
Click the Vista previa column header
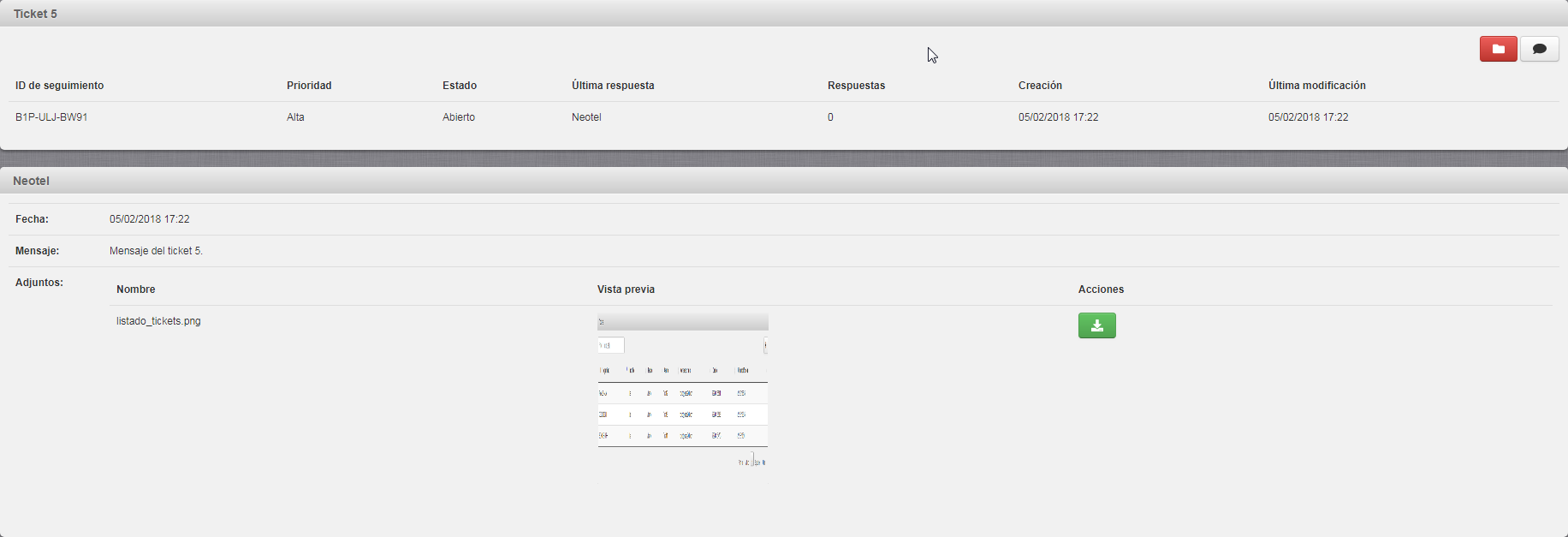[x=626, y=289]
